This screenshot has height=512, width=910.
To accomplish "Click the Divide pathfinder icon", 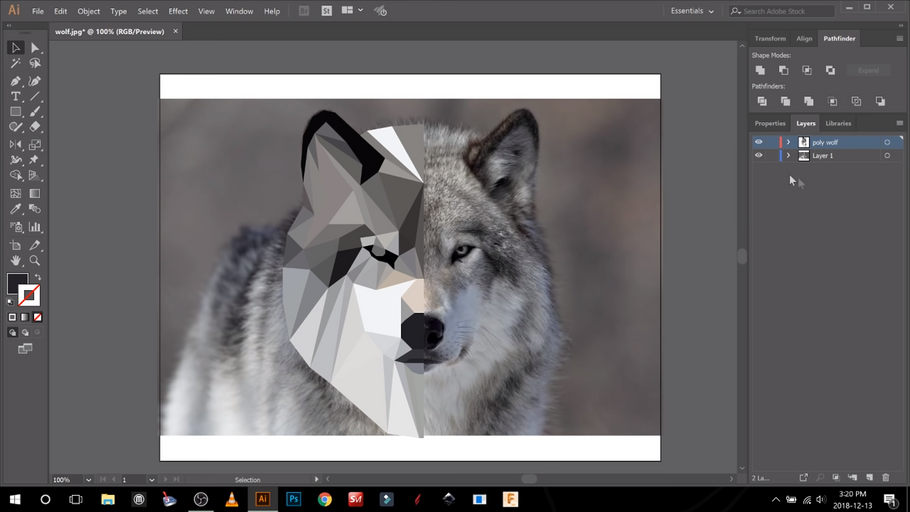I will point(761,102).
